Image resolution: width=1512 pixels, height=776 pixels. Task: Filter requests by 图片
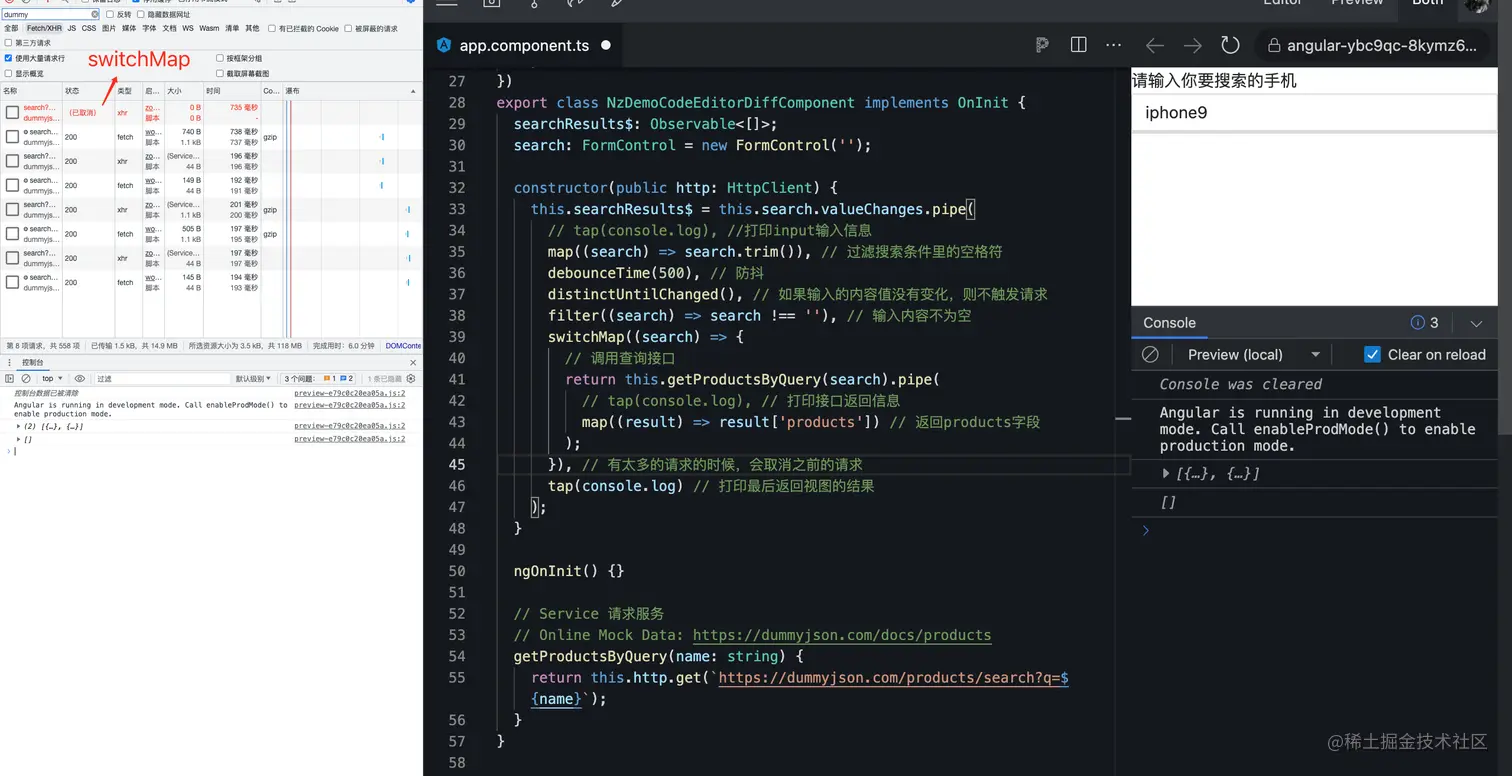click(x=109, y=29)
